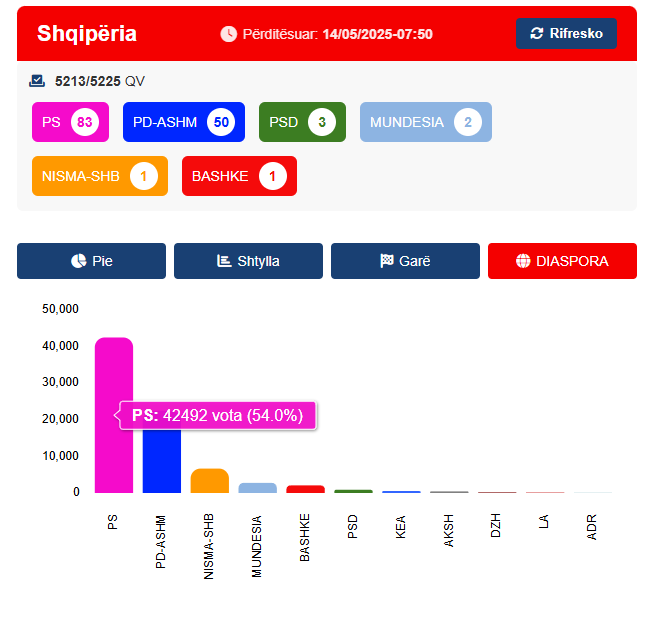Click the PS seat count circle 83
Screen dimensions: 663x621
point(85,122)
